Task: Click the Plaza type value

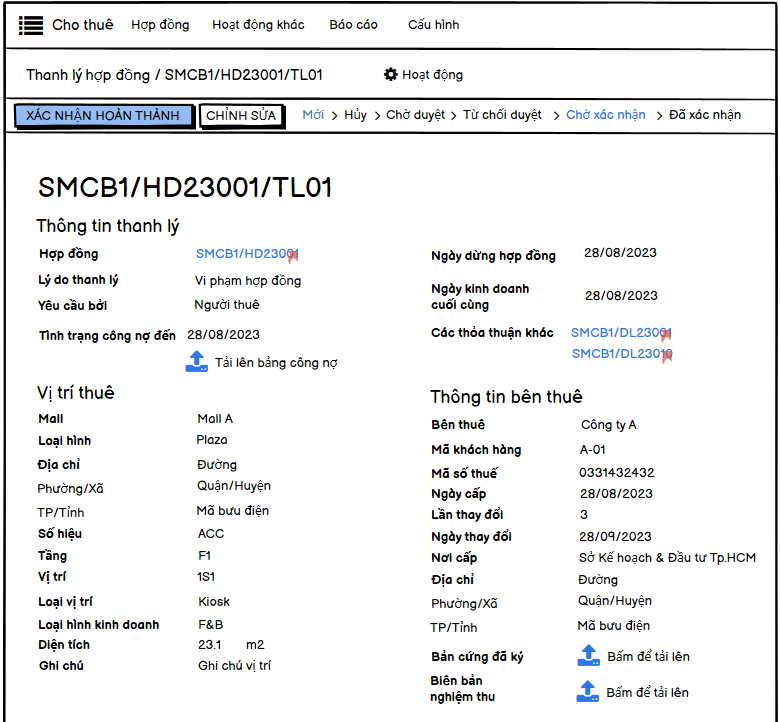Action: [212, 440]
